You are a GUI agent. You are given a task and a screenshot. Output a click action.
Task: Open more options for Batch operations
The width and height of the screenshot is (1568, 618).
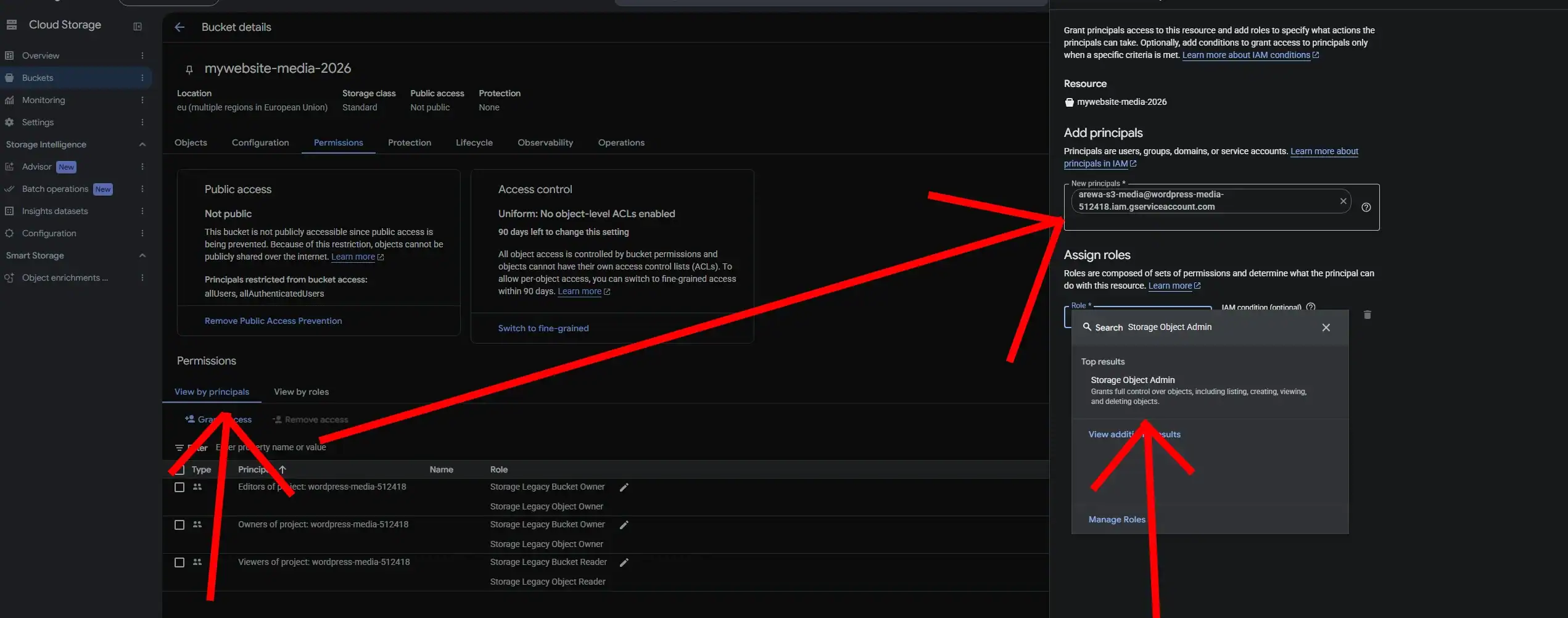click(142, 189)
